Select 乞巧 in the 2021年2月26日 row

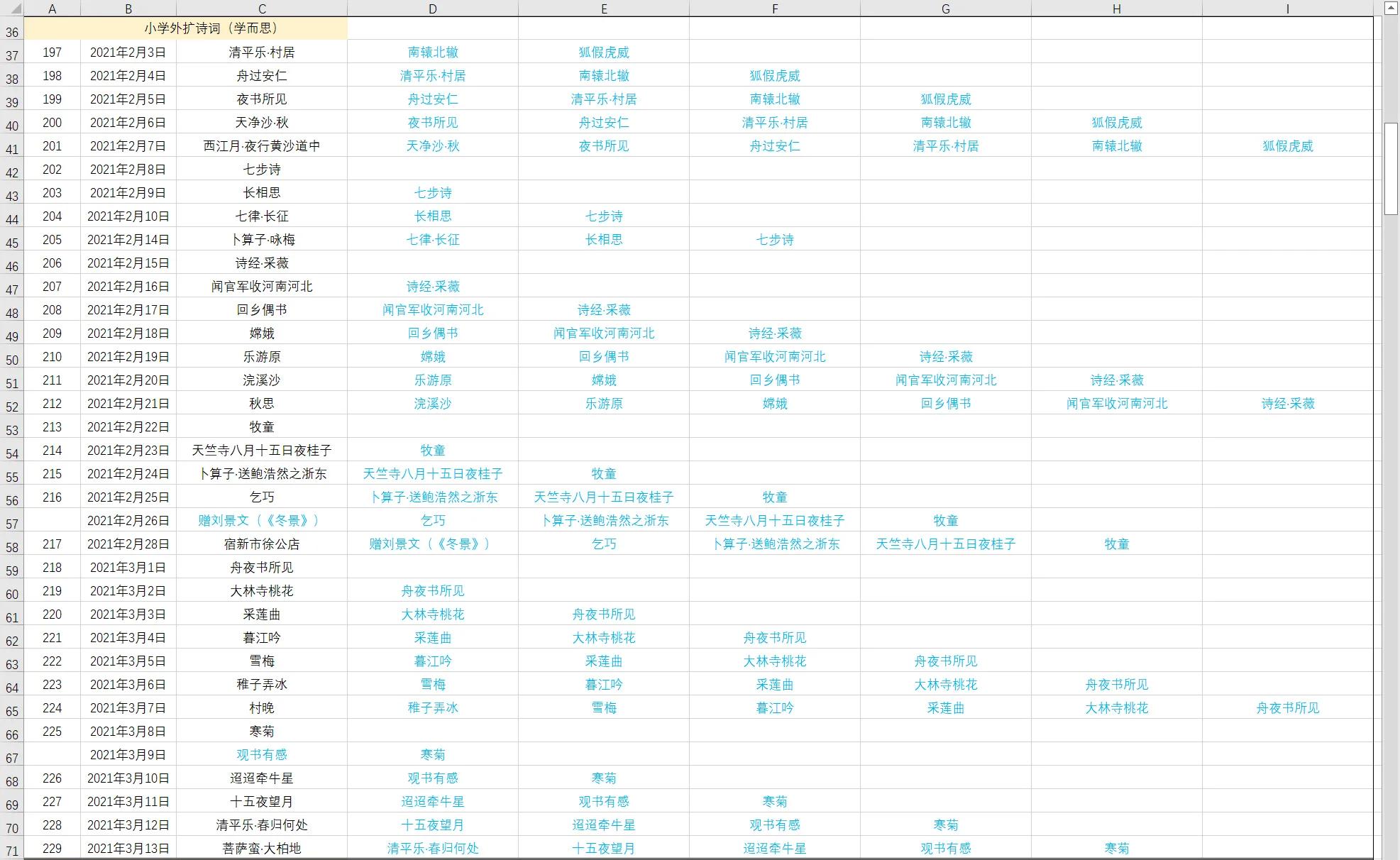tap(433, 520)
